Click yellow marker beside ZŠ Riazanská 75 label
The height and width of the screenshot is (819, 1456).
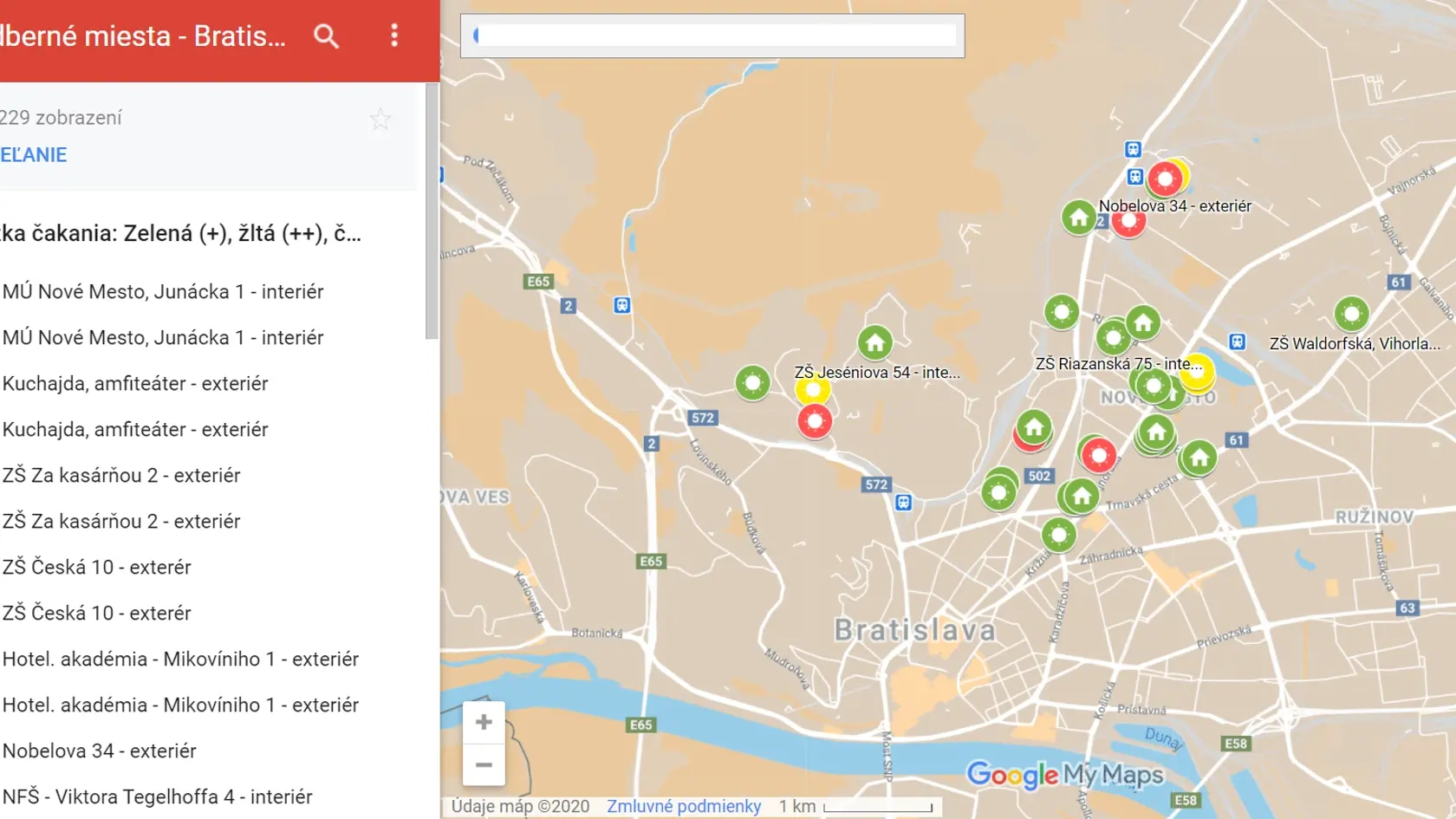tap(1197, 372)
